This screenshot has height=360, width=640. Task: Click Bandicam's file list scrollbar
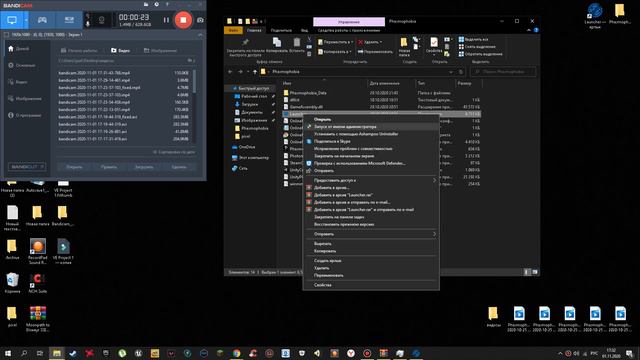pyautogui.click(x=194, y=81)
